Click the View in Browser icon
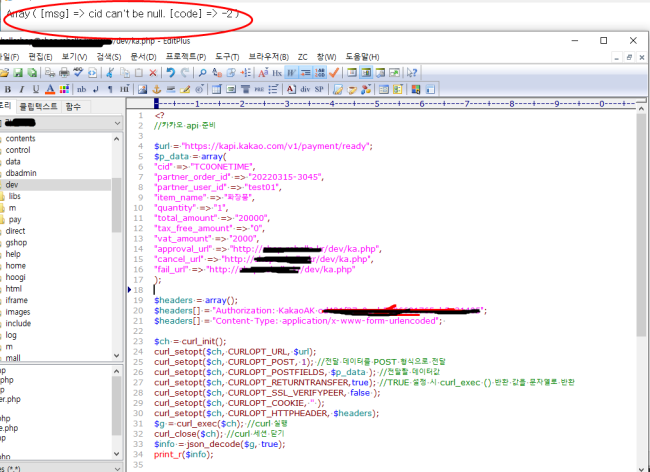Image resolution: width=650 pixels, height=472 pixels. click(x=92, y=73)
